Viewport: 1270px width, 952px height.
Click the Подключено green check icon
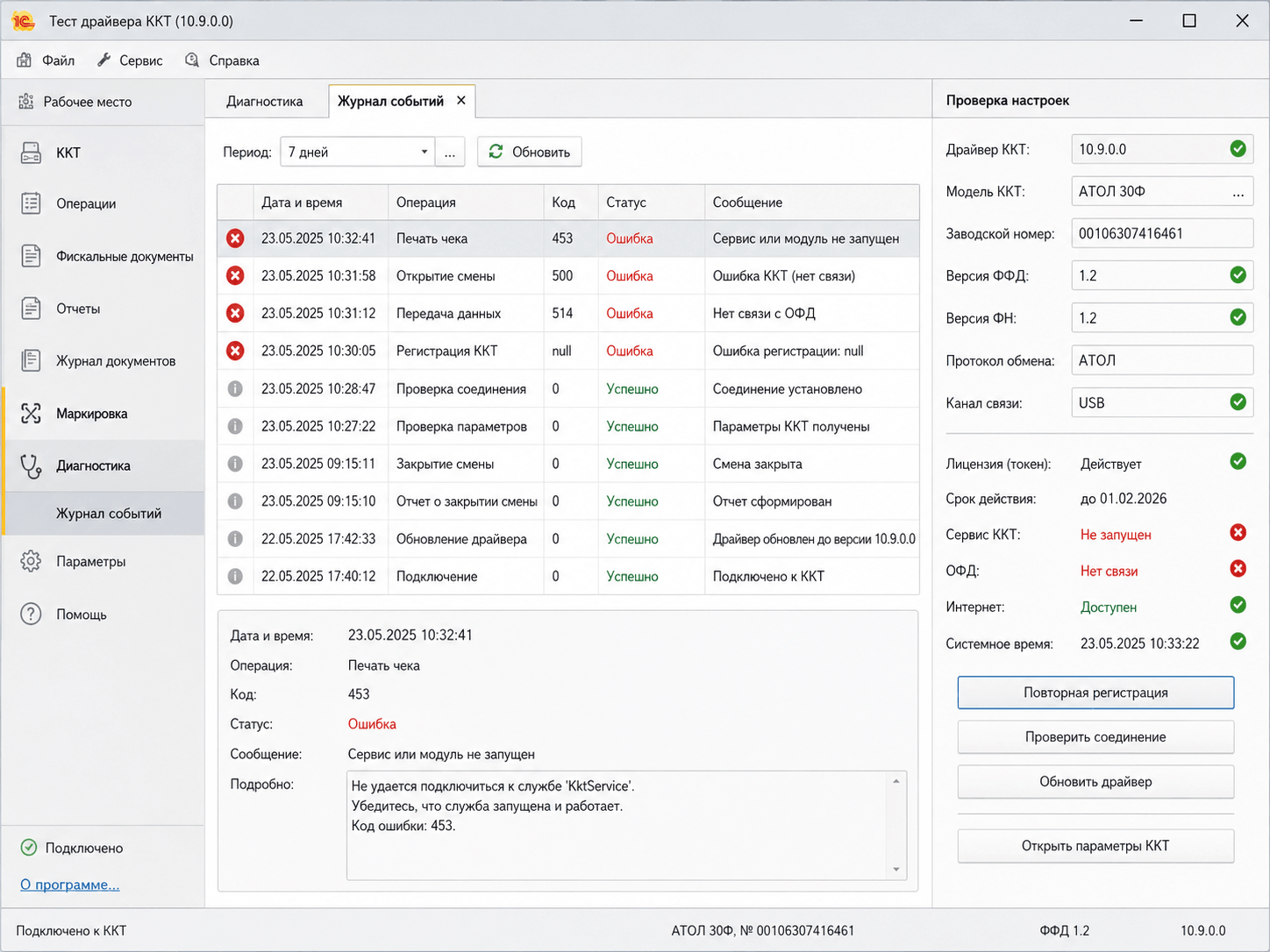(29, 848)
